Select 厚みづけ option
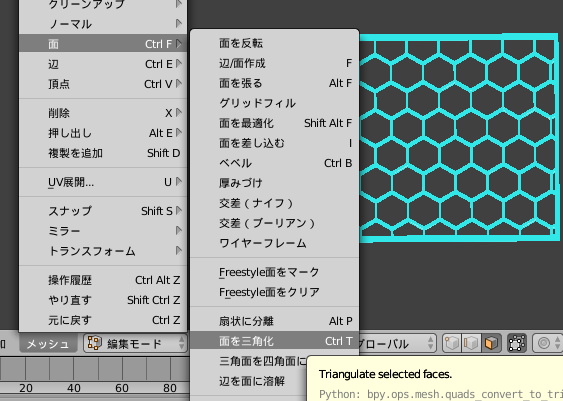Viewport: 563px width, 401px height. click(275, 183)
